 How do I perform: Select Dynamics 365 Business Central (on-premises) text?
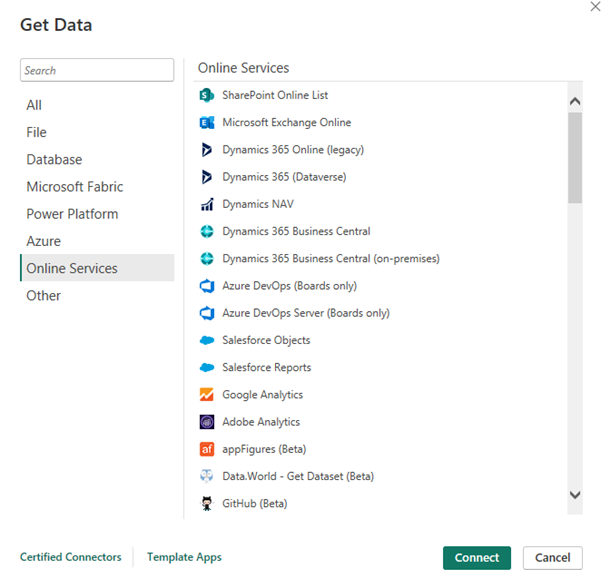click(331, 258)
